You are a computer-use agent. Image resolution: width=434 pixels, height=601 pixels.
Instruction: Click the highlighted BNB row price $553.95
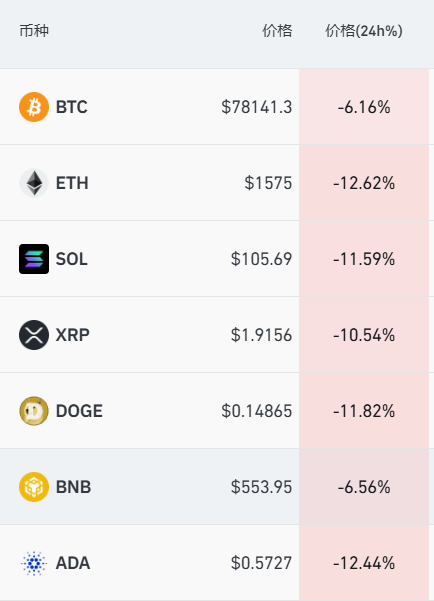click(261, 487)
